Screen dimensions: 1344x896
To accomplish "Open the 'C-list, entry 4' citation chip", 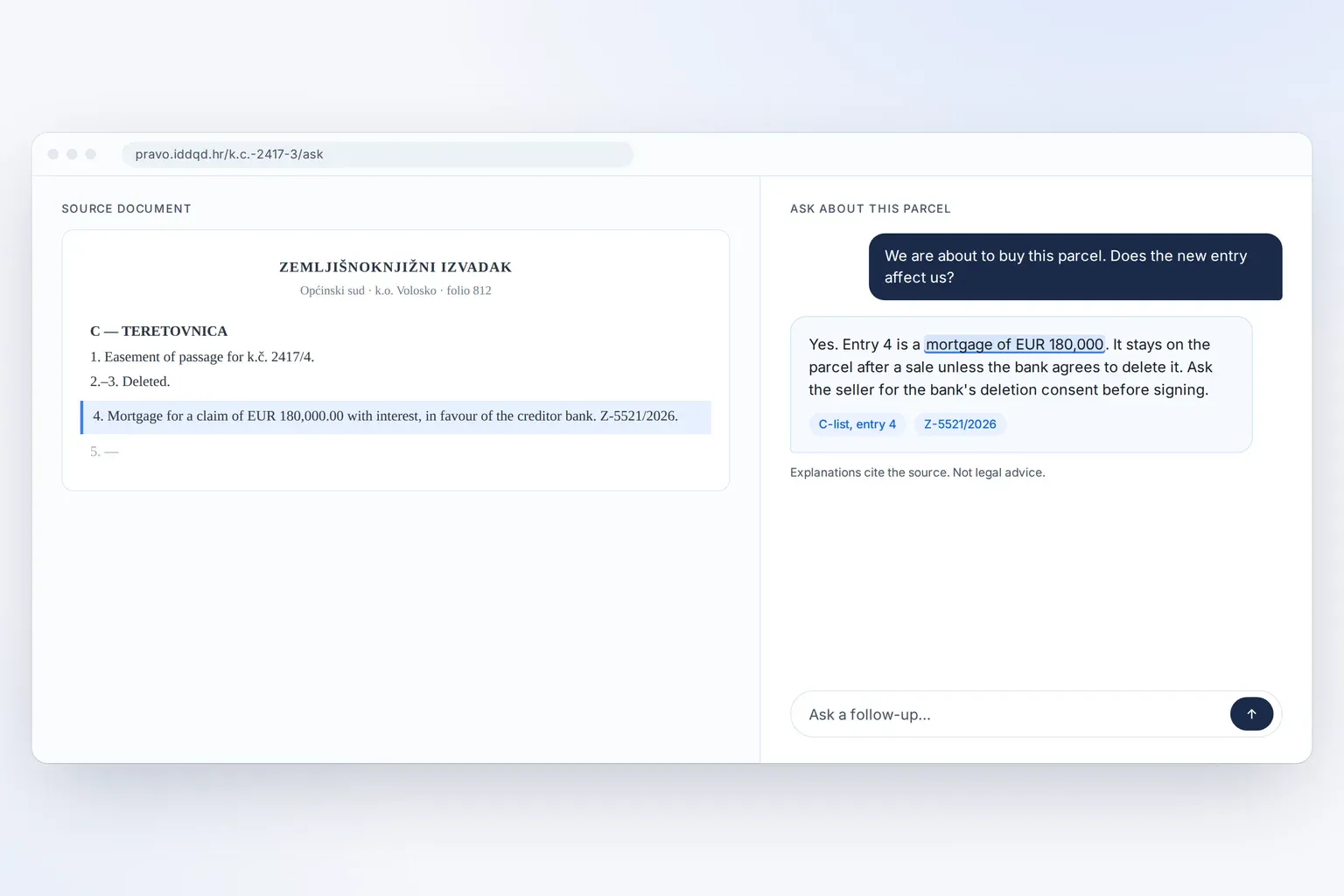I will coord(857,424).
